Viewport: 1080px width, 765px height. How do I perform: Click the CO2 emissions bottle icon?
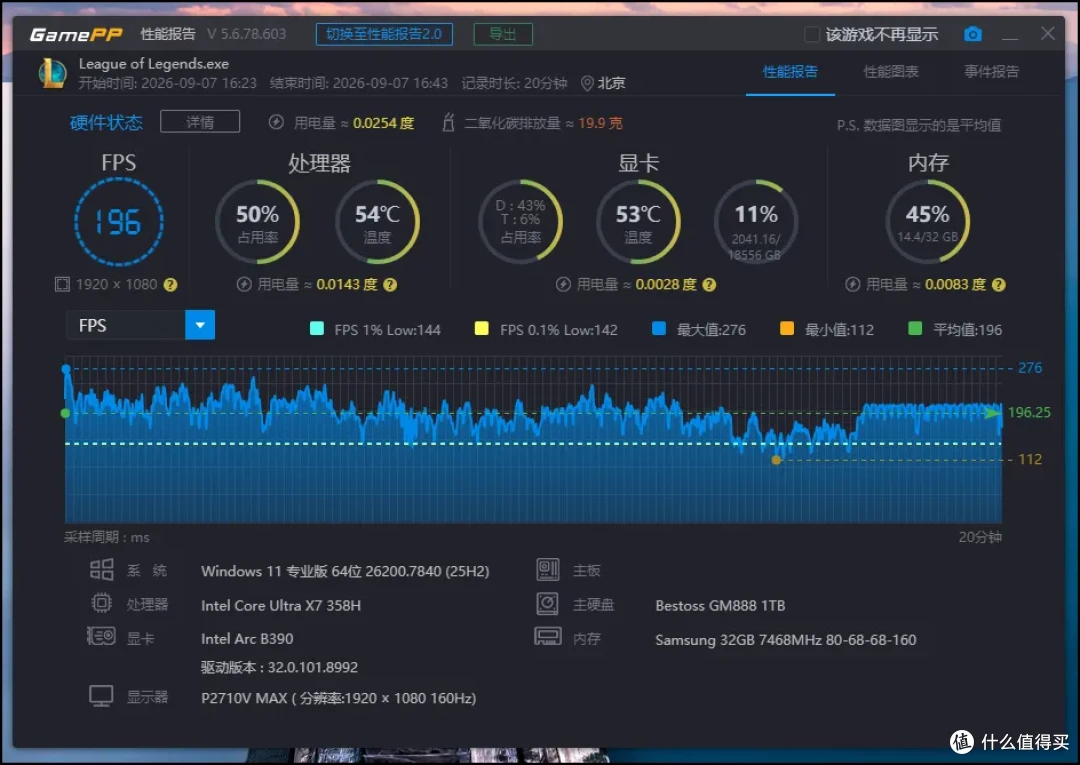click(x=448, y=123)
